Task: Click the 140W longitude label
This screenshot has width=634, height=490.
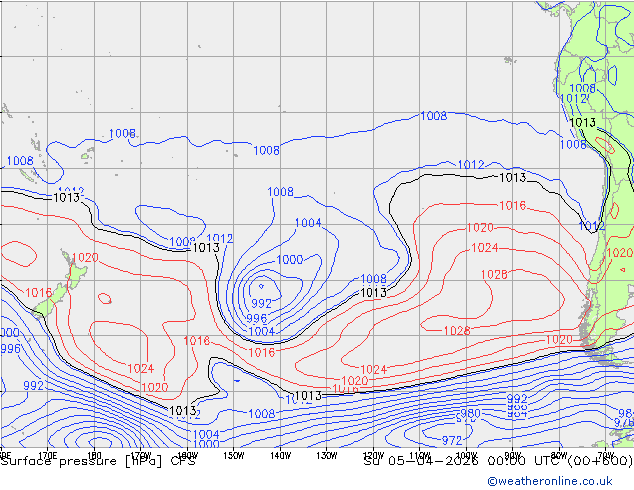Action: coord(280,456)
